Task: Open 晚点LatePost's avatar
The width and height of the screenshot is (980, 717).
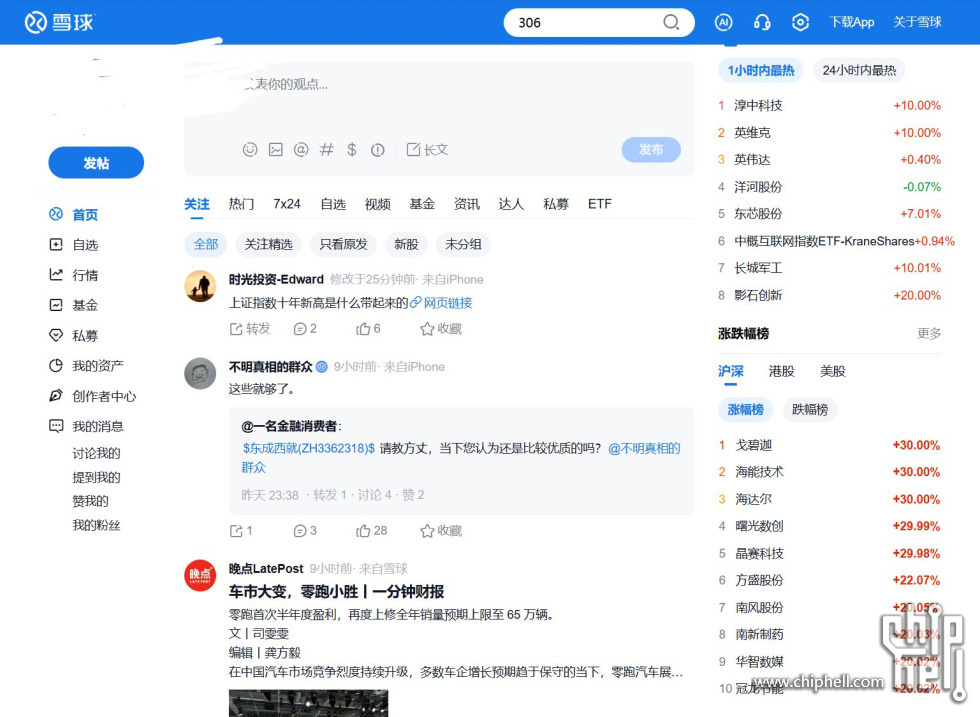Action: coord(200,576)
